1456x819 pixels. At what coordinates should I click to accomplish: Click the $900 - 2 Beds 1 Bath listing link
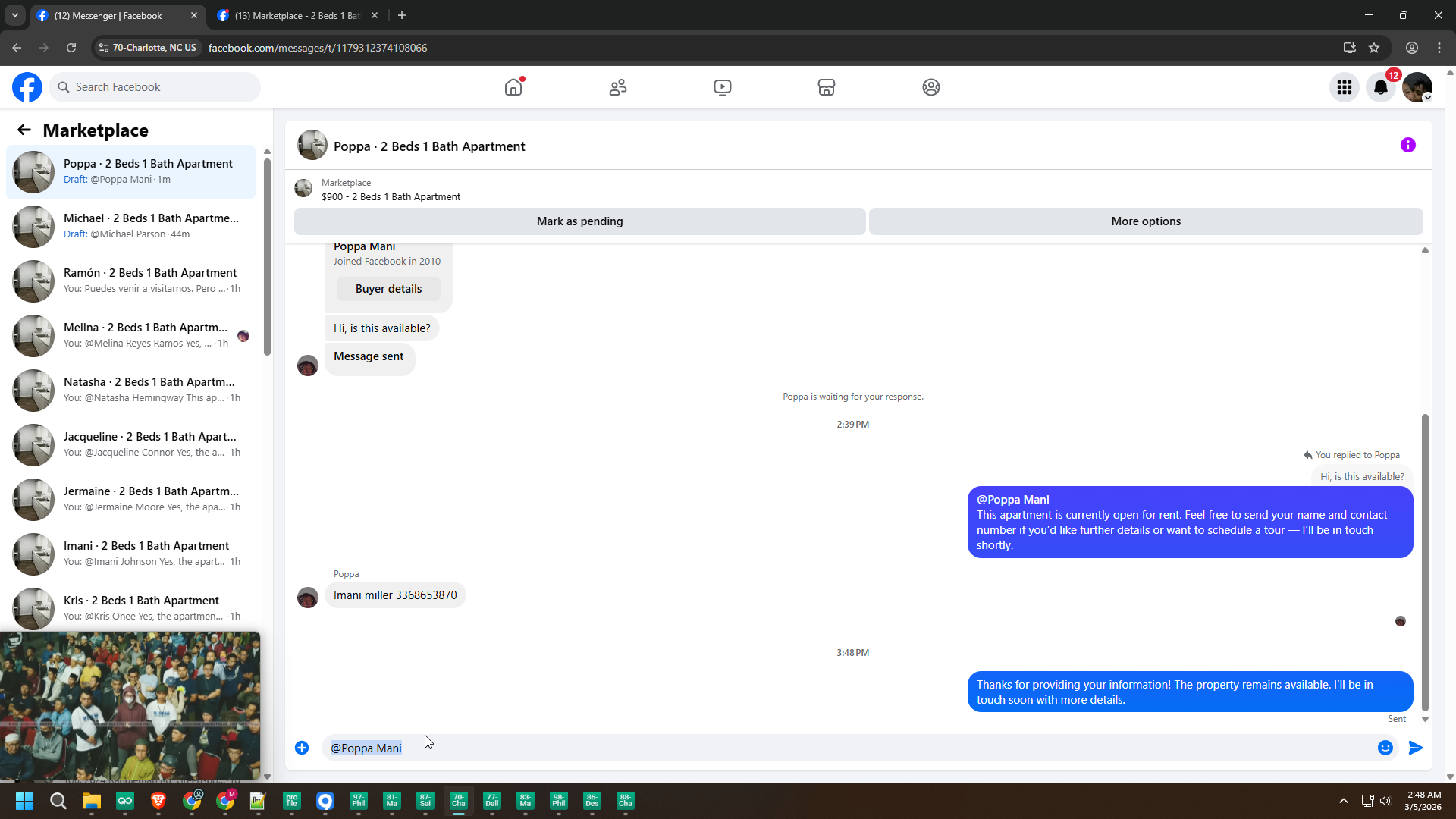pos(391,197)
